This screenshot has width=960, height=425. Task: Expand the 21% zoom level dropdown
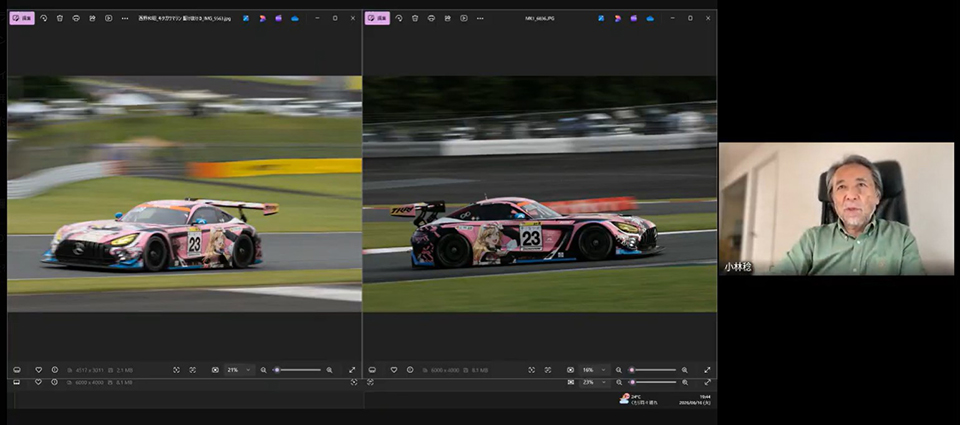point(239,370)
